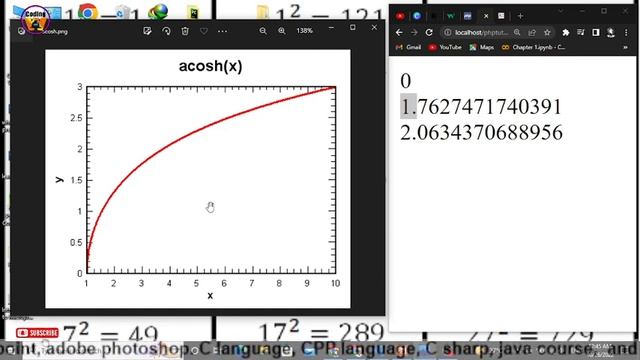Screen dimensions: 640x360
Task: Switch to the last Chrome tab
Action: point(501,16)
